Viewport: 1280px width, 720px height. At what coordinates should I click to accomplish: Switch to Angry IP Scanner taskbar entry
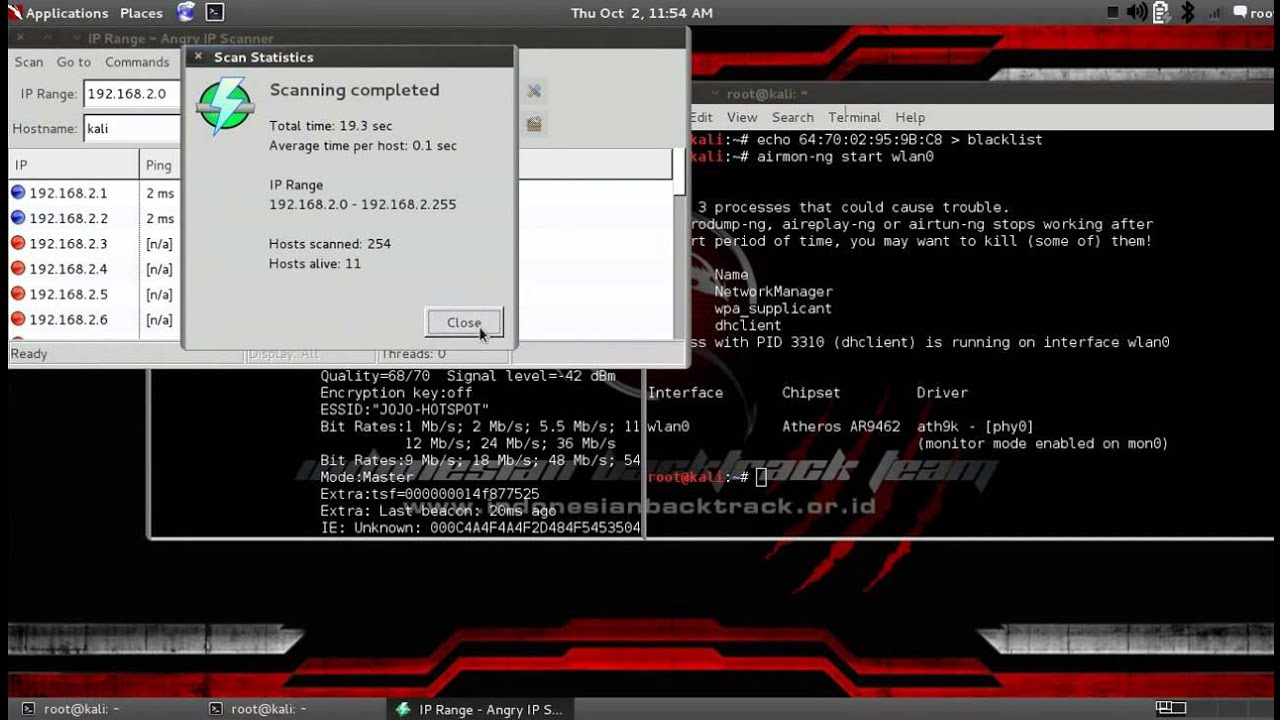[480, 709]
